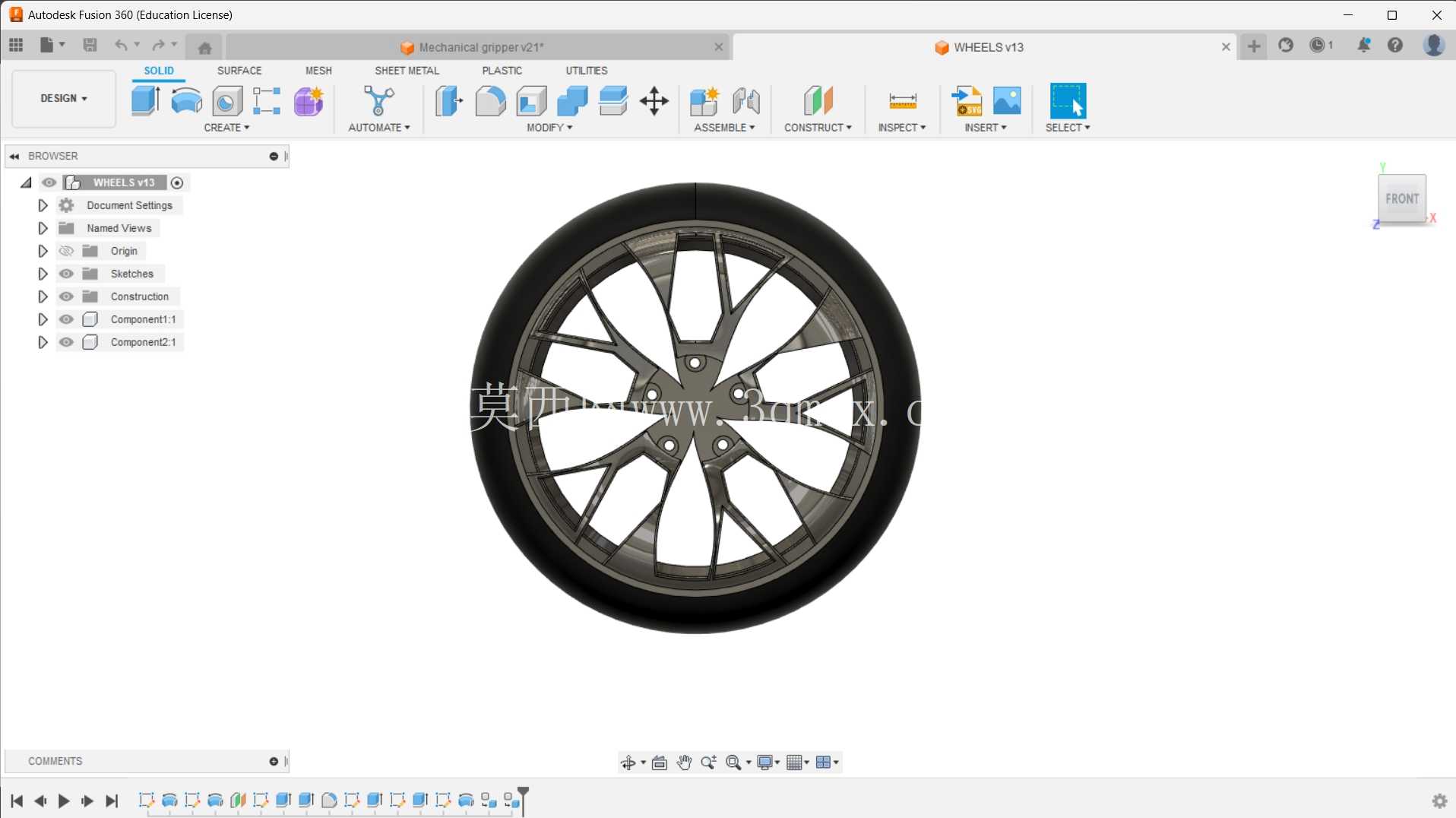Click the timeline end marker
The height and width of the screenshot is (818, 1456).
click(523, 801)
